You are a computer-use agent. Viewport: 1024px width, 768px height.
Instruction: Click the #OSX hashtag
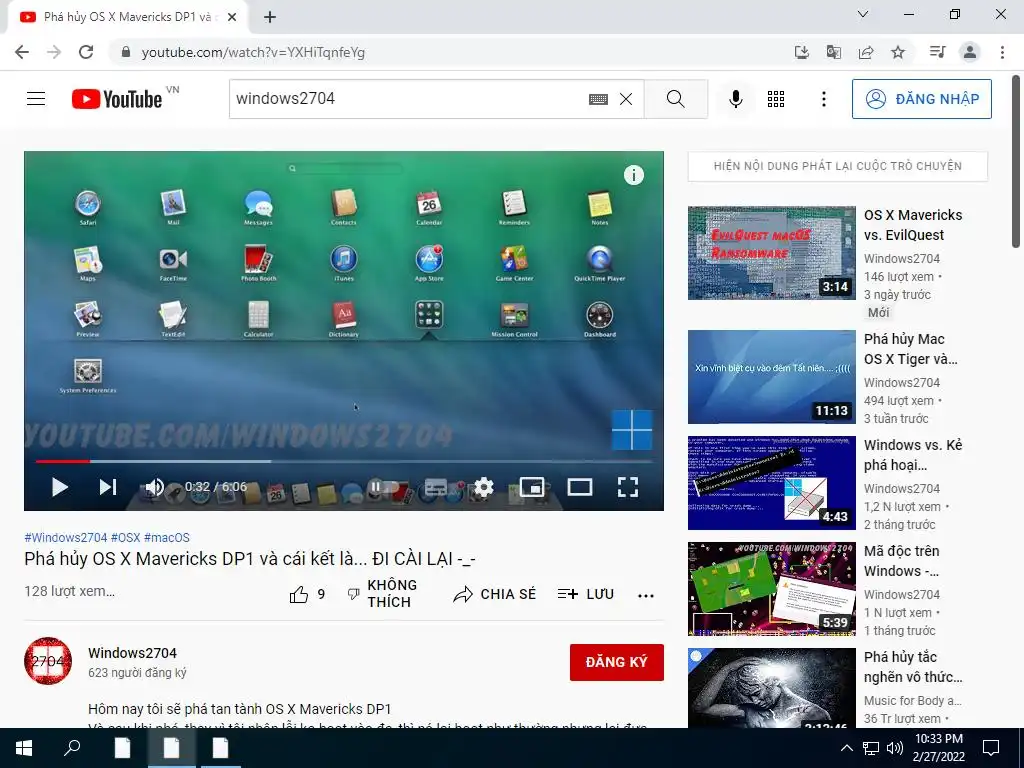tap(125, 537)
